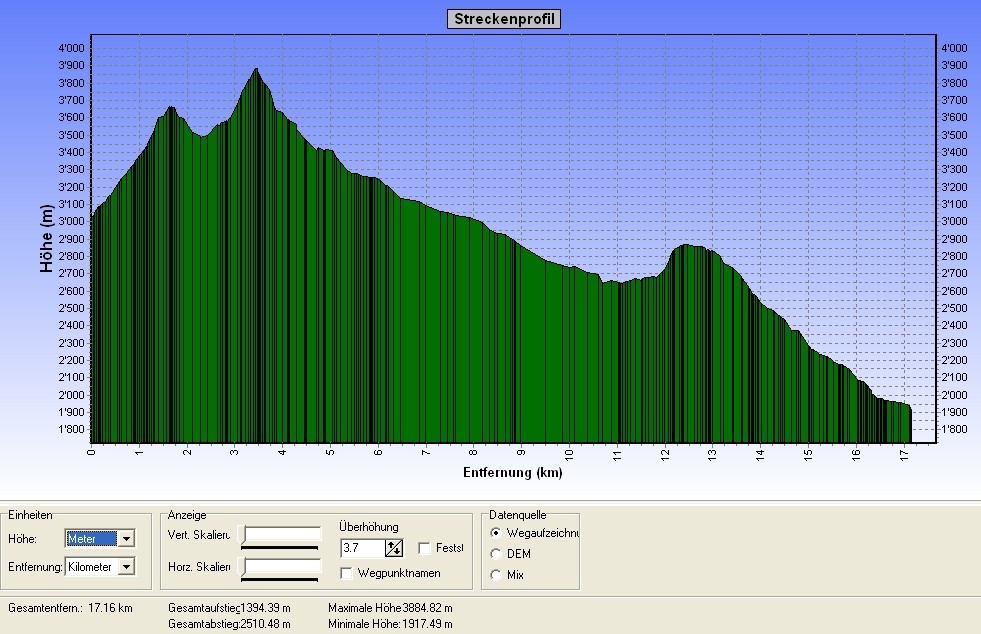Click the profile hump near kilometer 12.5

(688, 246)
